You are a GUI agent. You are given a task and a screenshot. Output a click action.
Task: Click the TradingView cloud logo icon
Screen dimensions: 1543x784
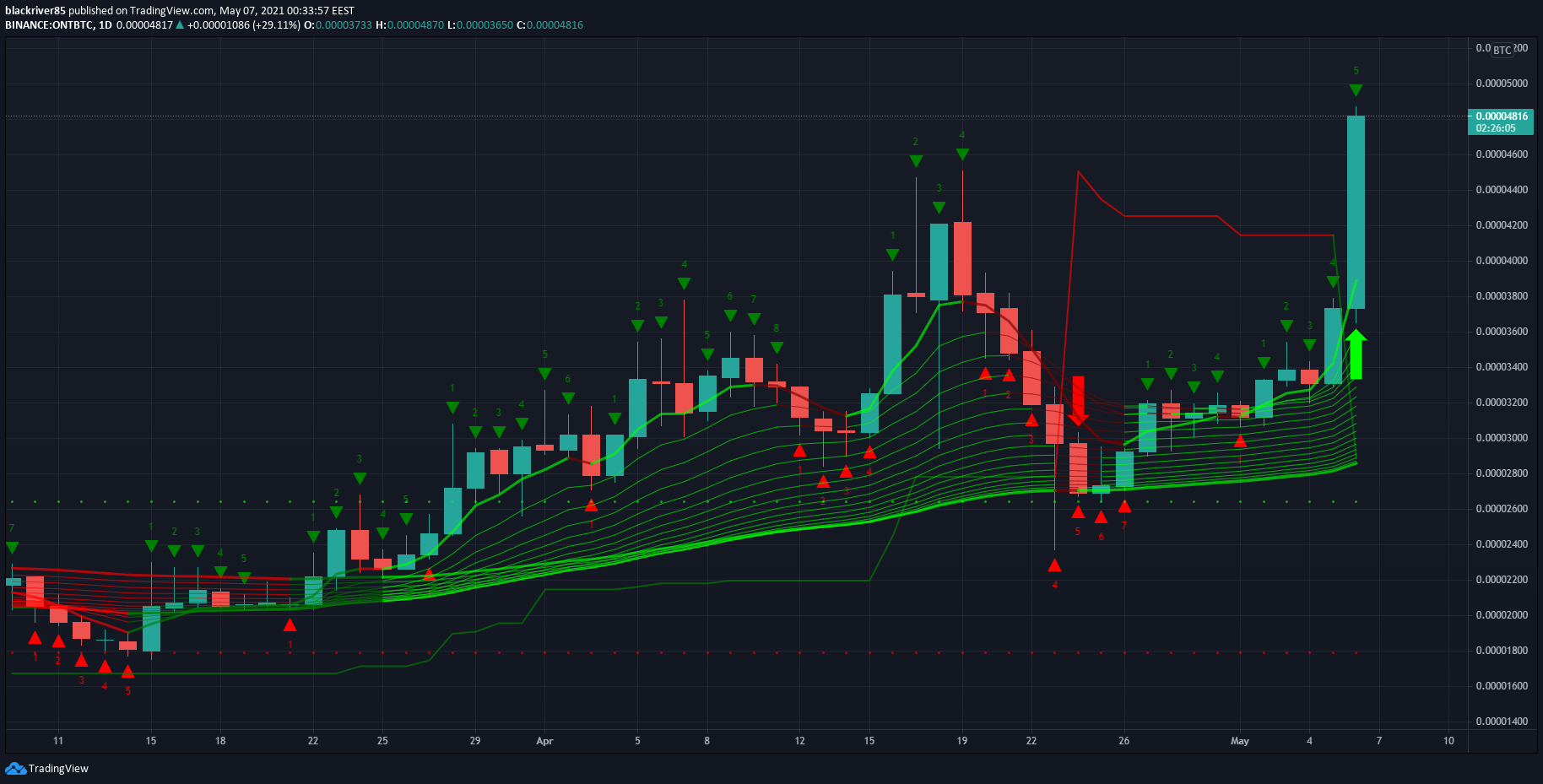pos(15,768)
